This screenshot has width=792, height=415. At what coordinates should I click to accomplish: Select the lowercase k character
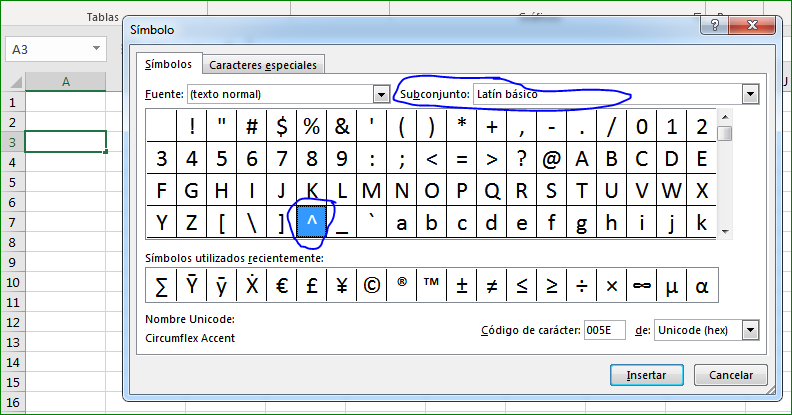click(702, 221)
